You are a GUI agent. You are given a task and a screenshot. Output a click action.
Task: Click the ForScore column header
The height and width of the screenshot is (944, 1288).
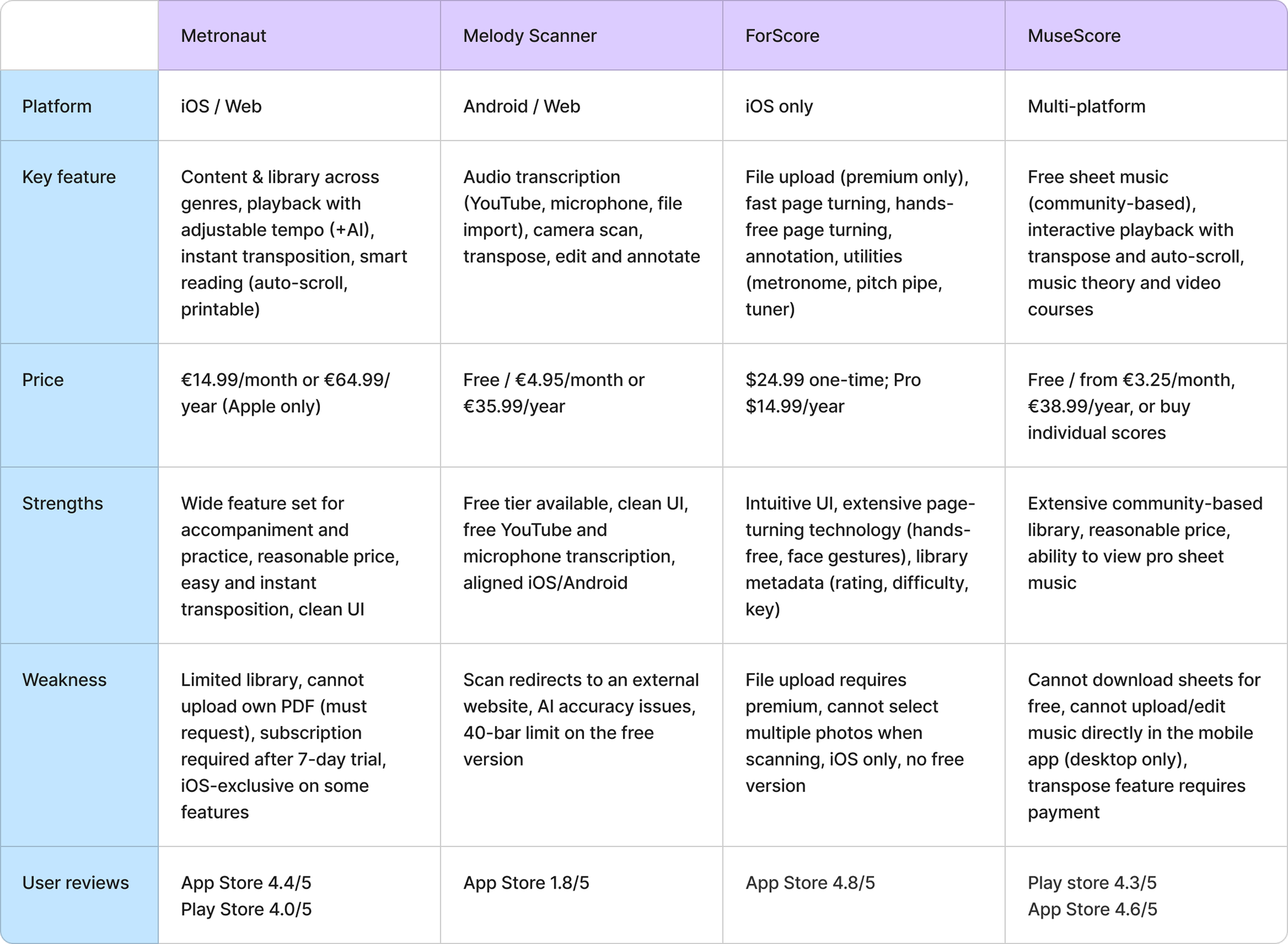[x=863, y=36]
